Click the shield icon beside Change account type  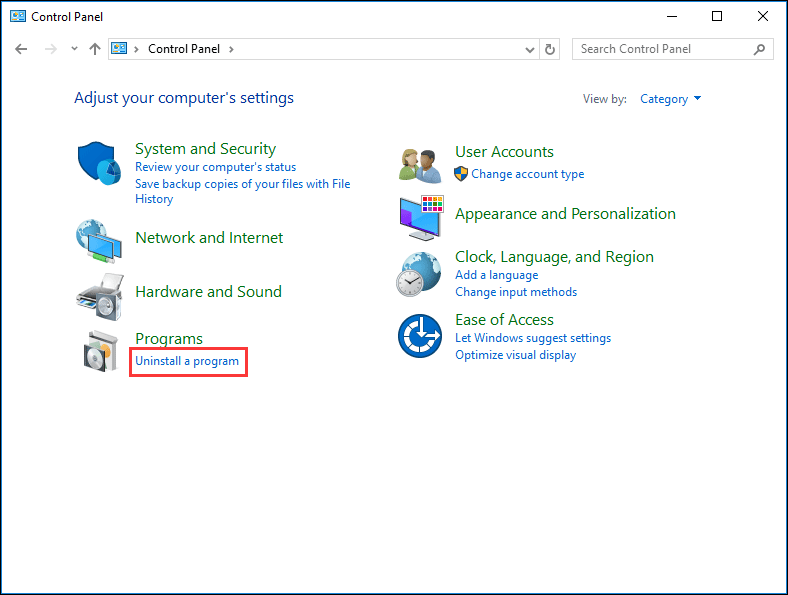pyautogui.click(x=461, y=174)
